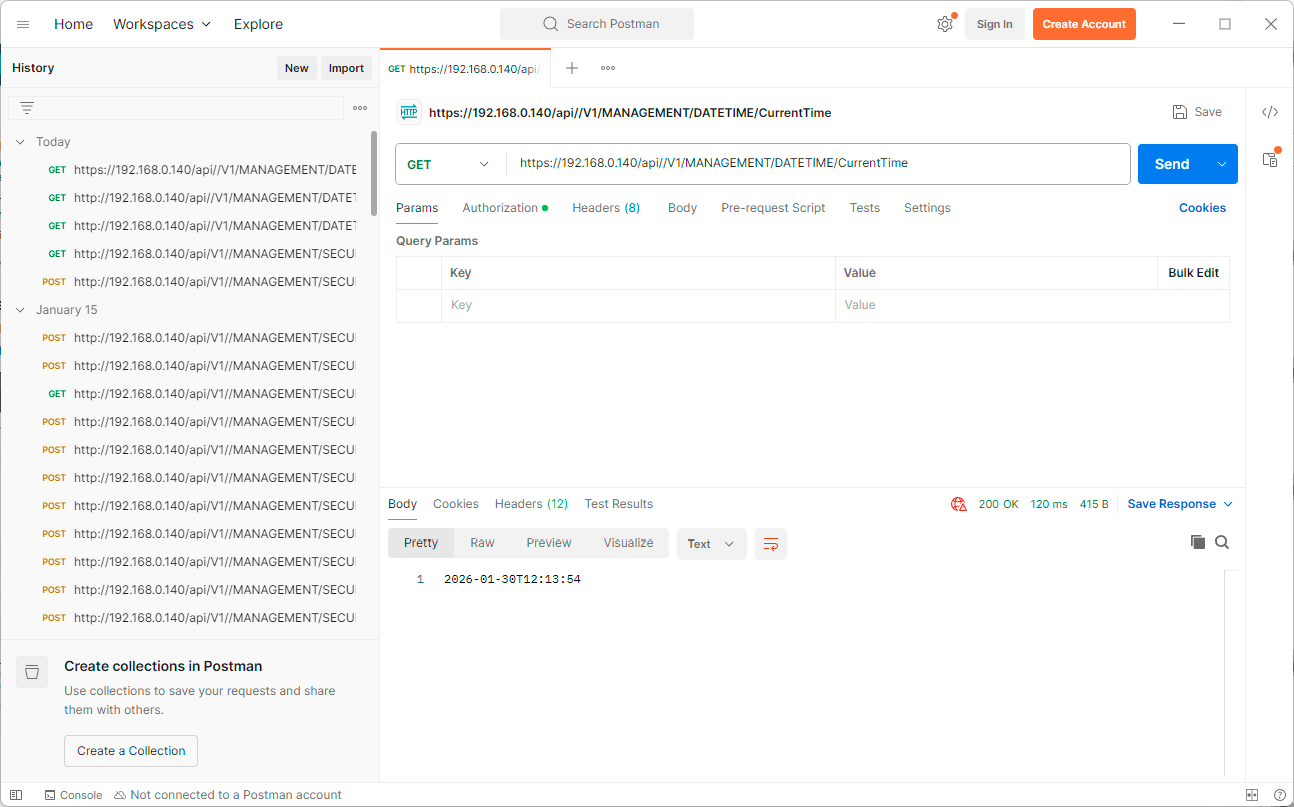Add a new request tab with plus icon
This screenshot has width=1294, height=807.
[572, 68]
